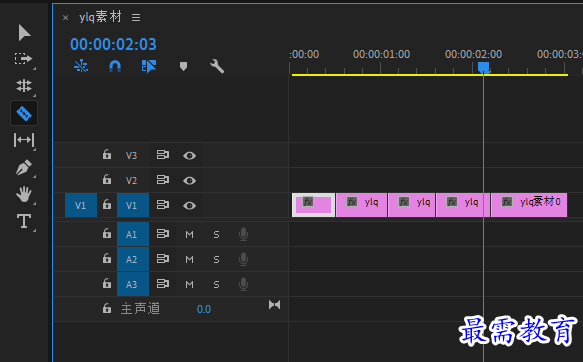Select the ylq素材 sequence tab

pos(100,17)
